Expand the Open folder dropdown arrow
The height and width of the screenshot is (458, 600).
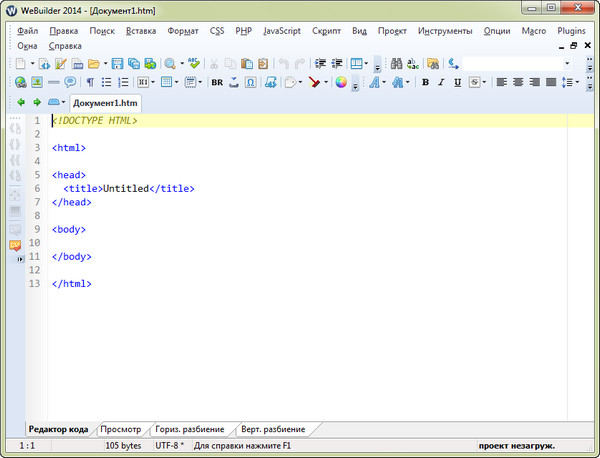point(105,63)
